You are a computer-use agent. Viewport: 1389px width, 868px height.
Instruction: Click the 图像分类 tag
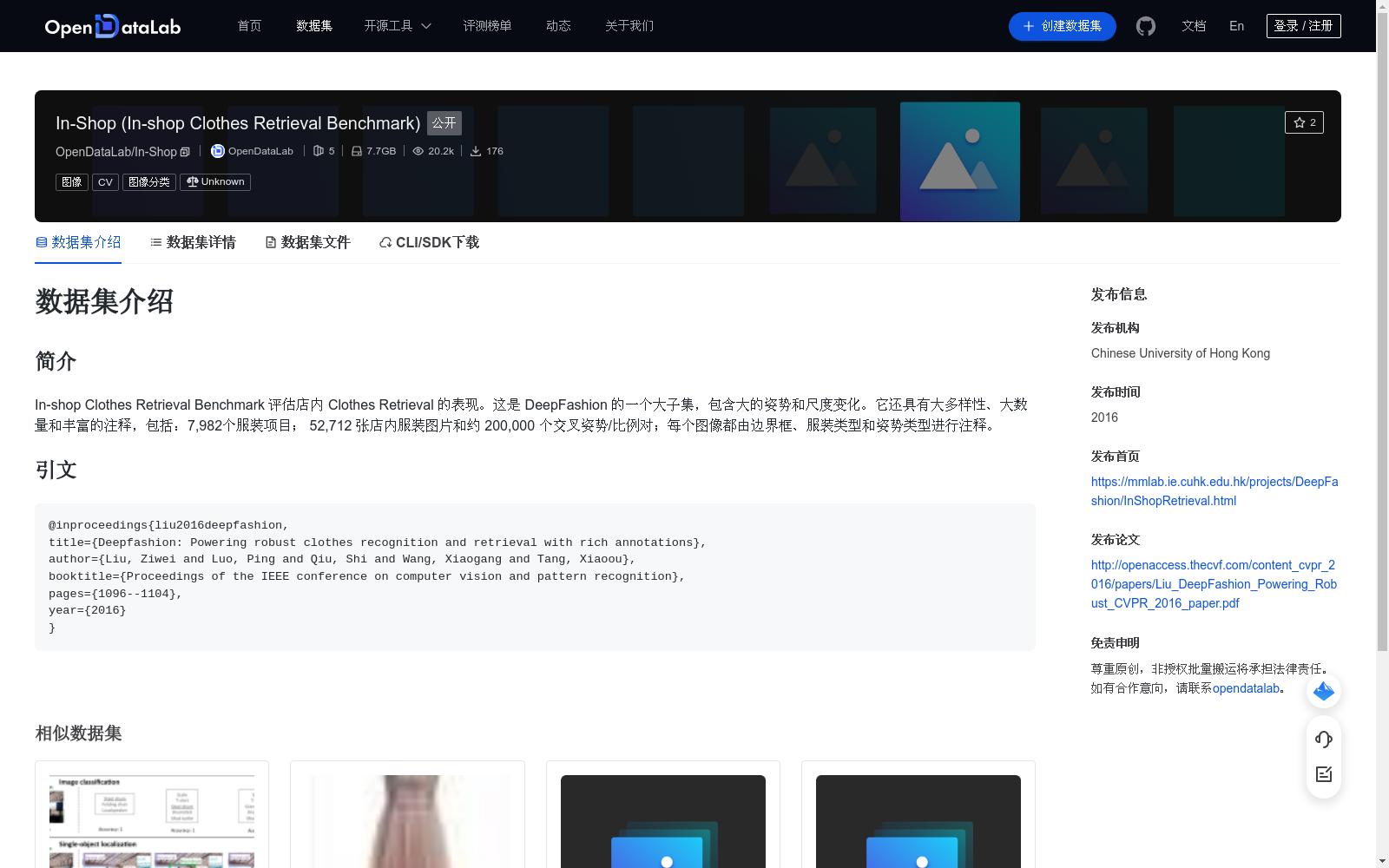149,182
